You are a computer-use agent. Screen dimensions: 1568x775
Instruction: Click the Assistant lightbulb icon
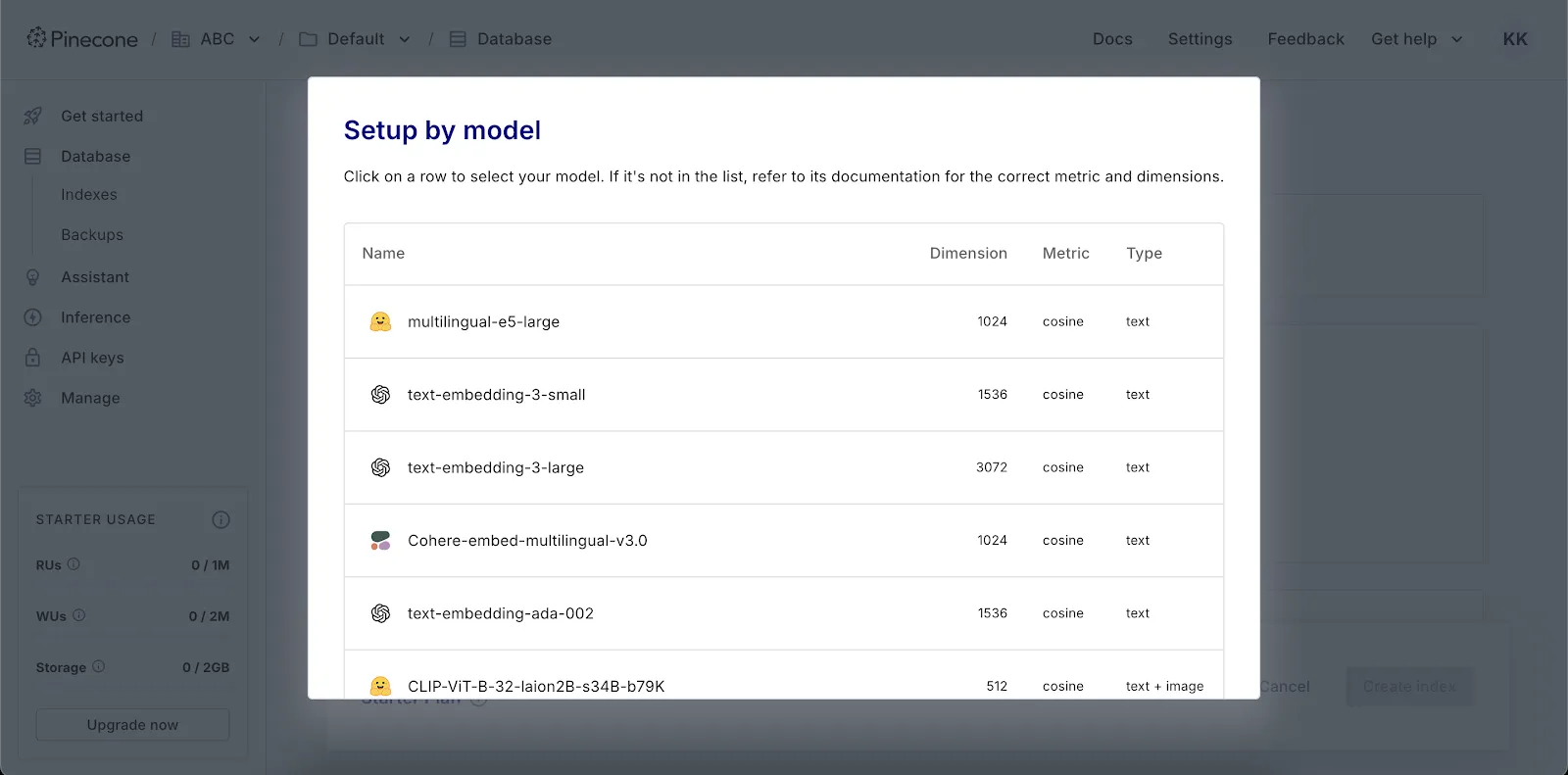click(32, 277)
